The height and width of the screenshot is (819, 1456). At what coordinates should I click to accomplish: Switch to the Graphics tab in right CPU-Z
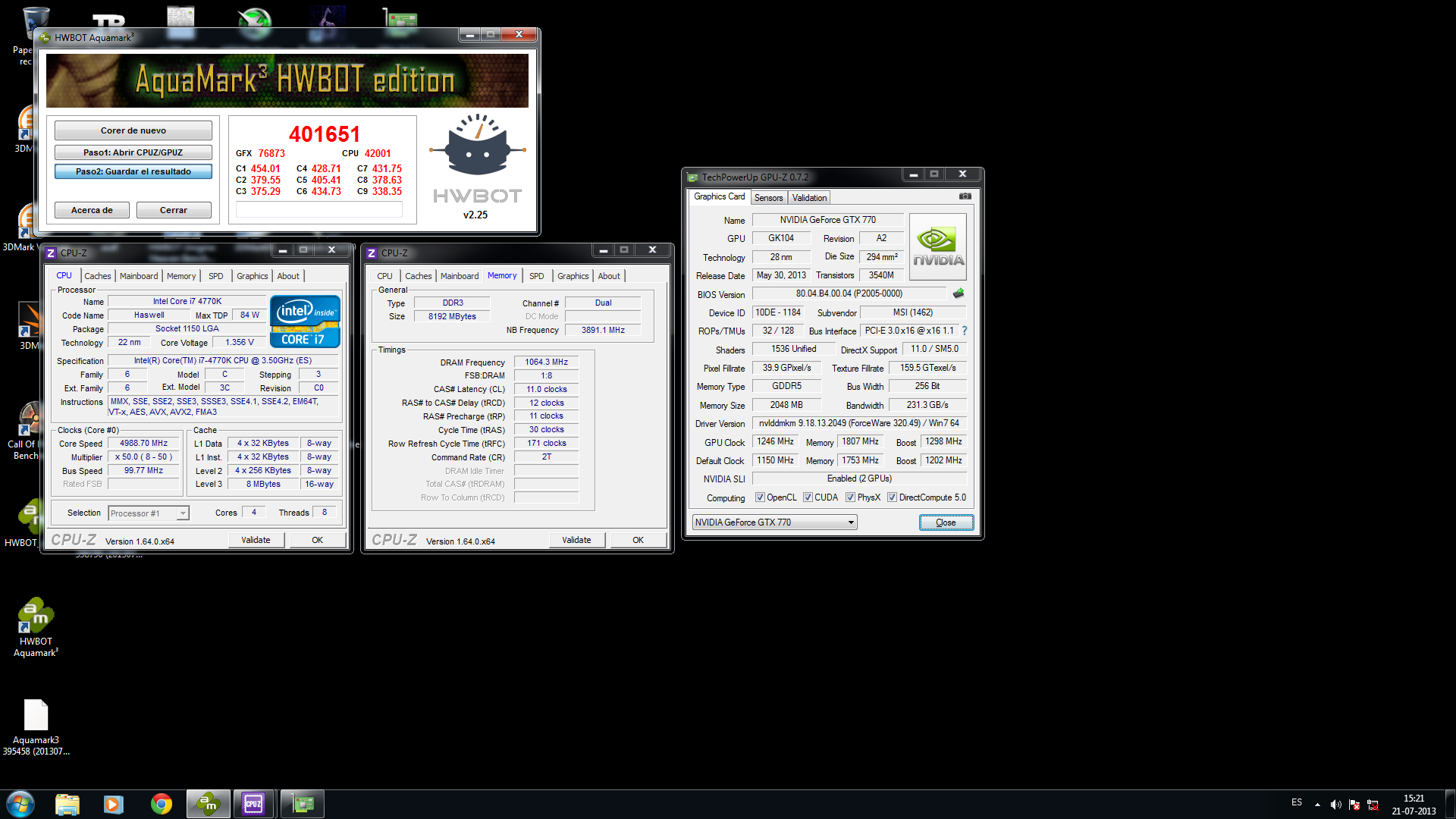[x=573, y=276]
